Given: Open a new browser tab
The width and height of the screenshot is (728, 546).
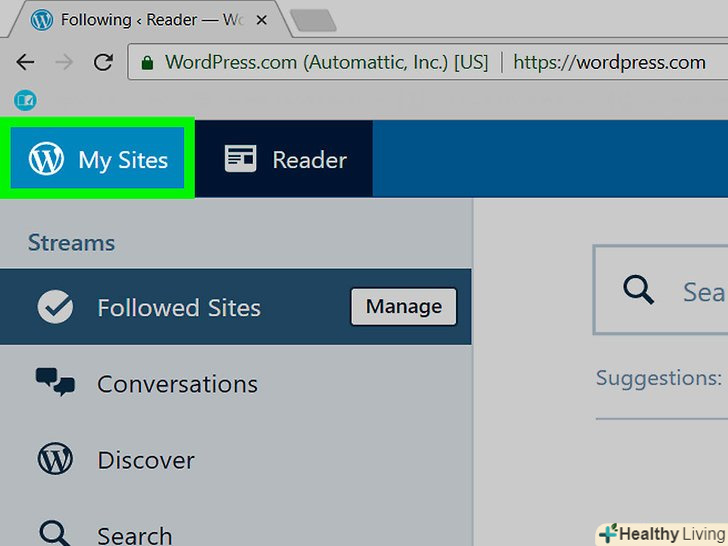Looking at the screenshot, I should point(313,20).
